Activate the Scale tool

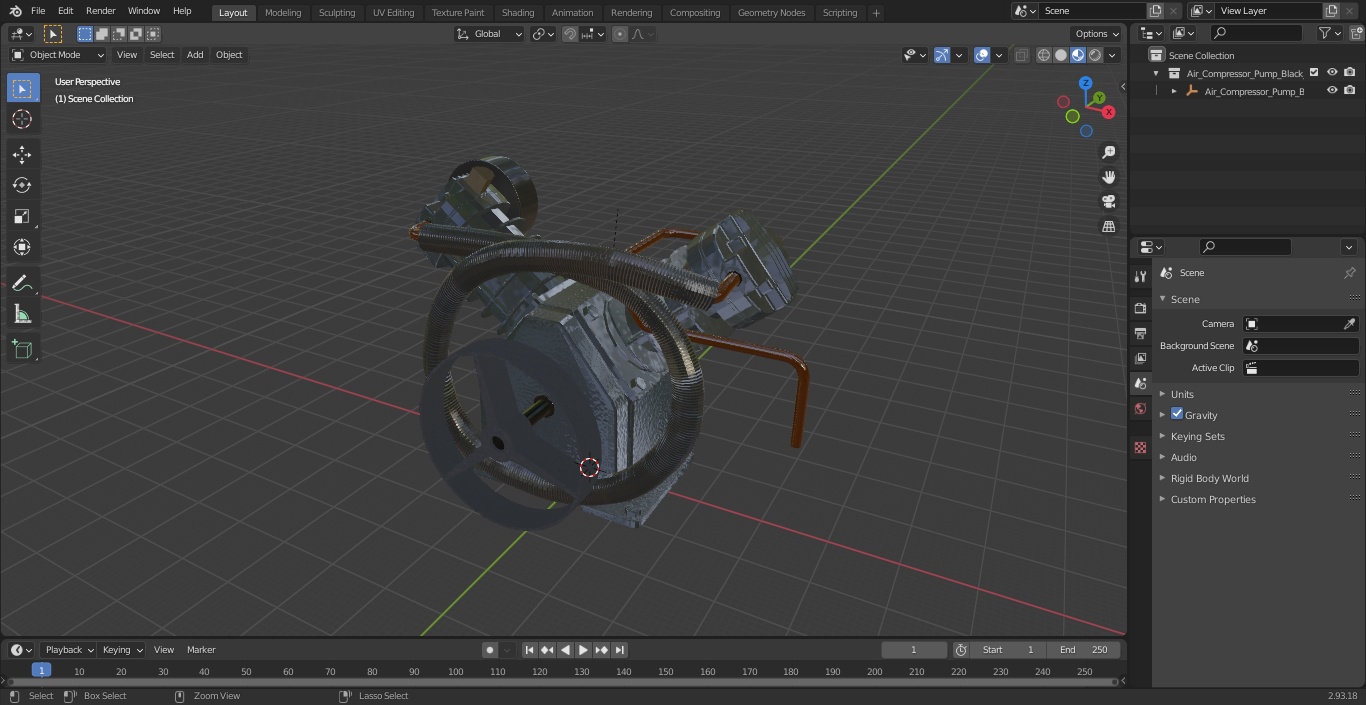point(22,216)
